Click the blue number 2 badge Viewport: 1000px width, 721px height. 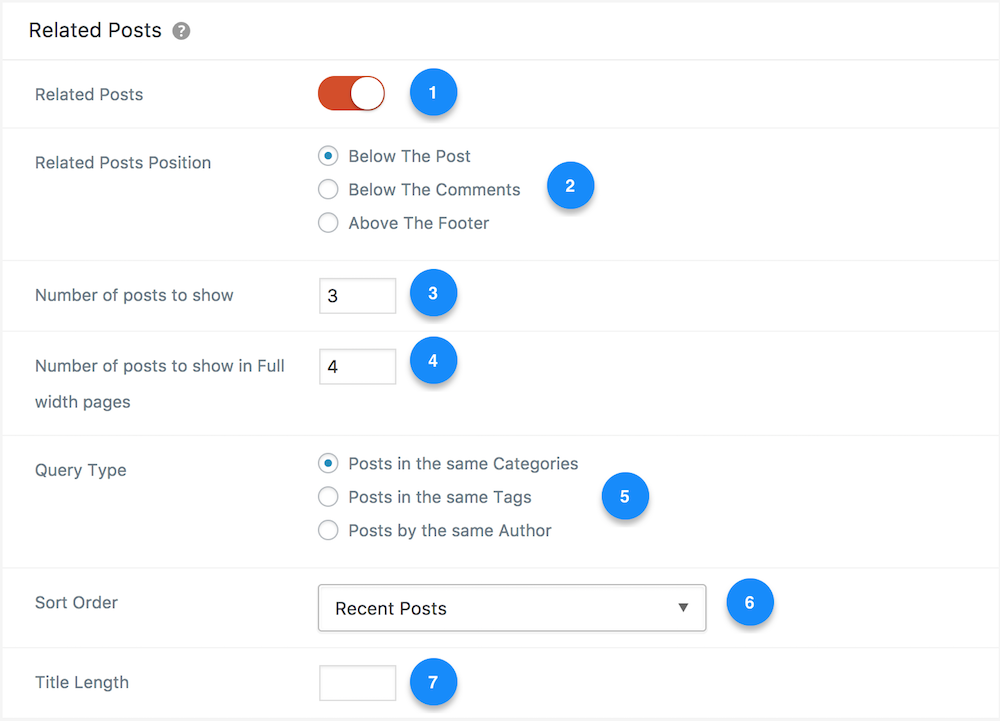[570, 186]
